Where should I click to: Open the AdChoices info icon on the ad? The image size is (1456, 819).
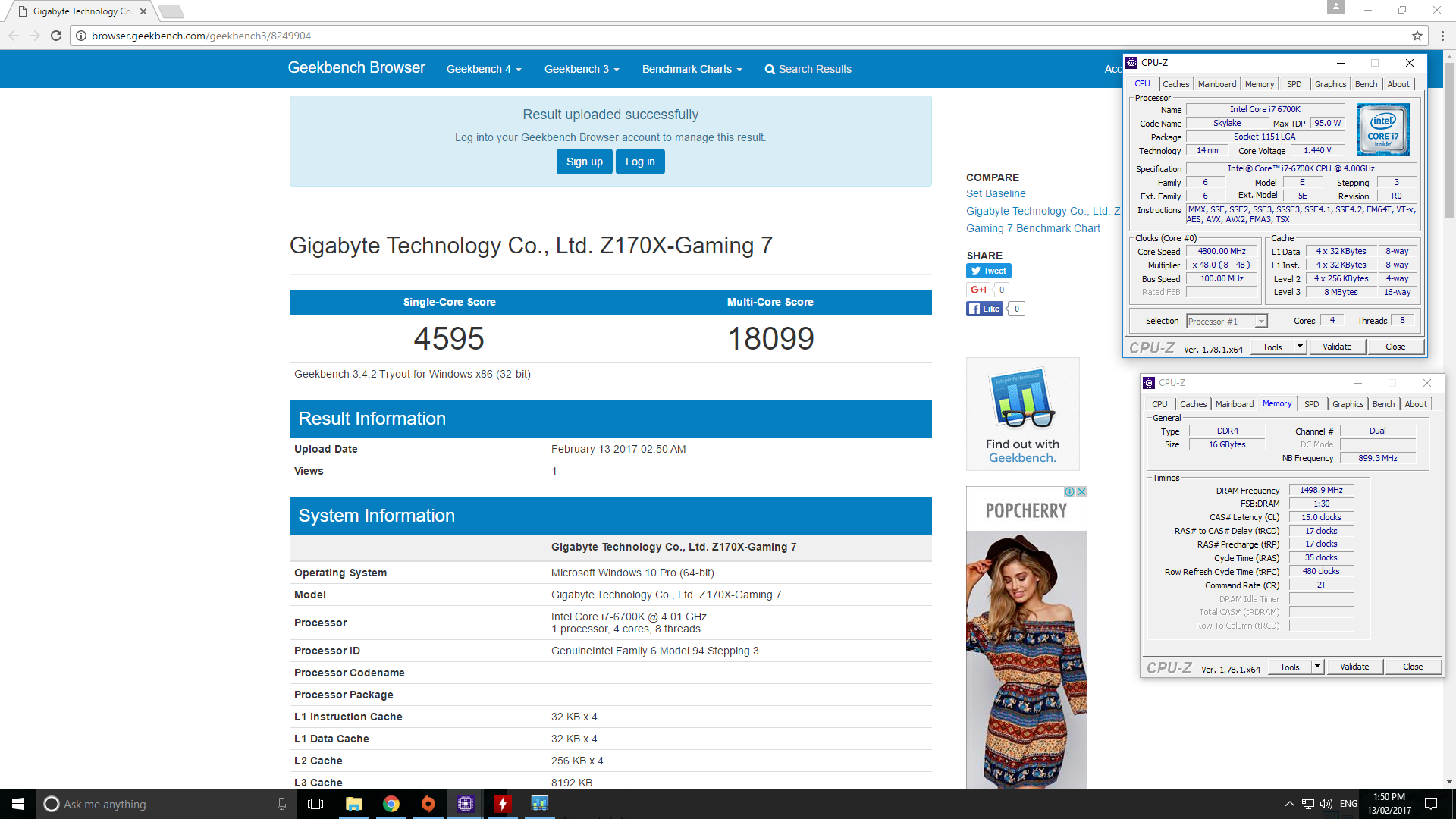tap(1069, 491)
